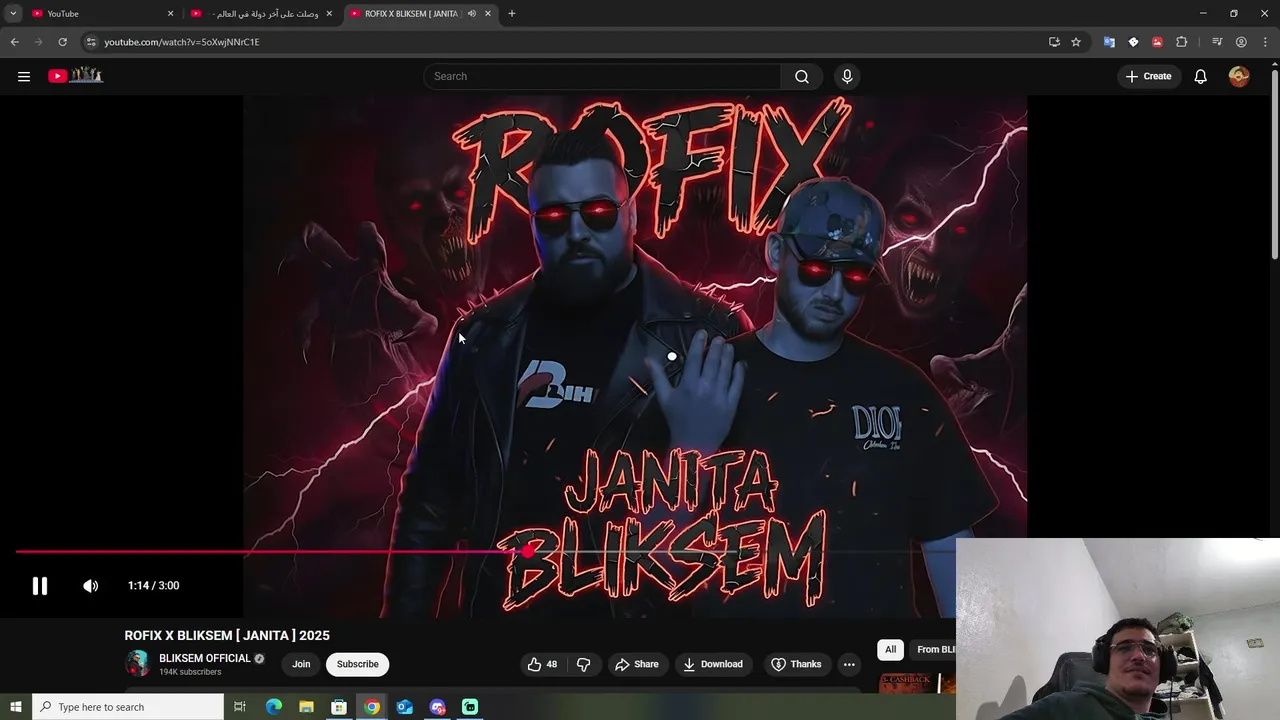Viewport: 1280px width, 720px height.
Task: Open the Google Translate extension
Action: pos(1109,42)
